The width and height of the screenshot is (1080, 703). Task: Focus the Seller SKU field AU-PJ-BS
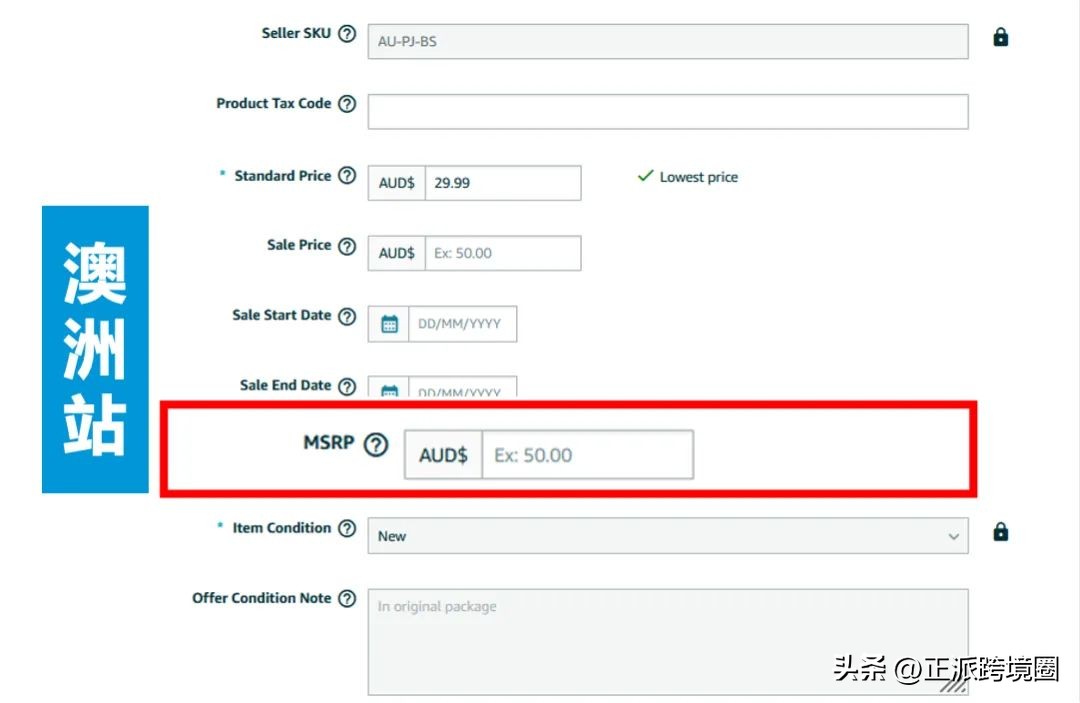click(x=667, y=41)
